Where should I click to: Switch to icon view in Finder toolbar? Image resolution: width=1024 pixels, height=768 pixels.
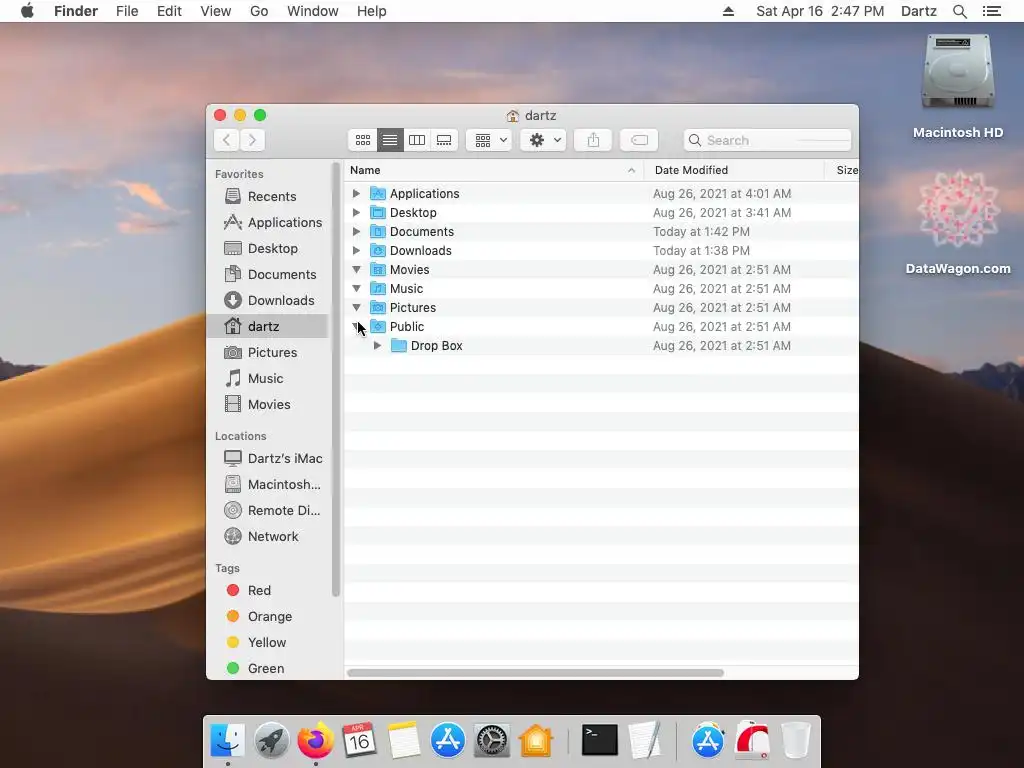pos(362,140)
